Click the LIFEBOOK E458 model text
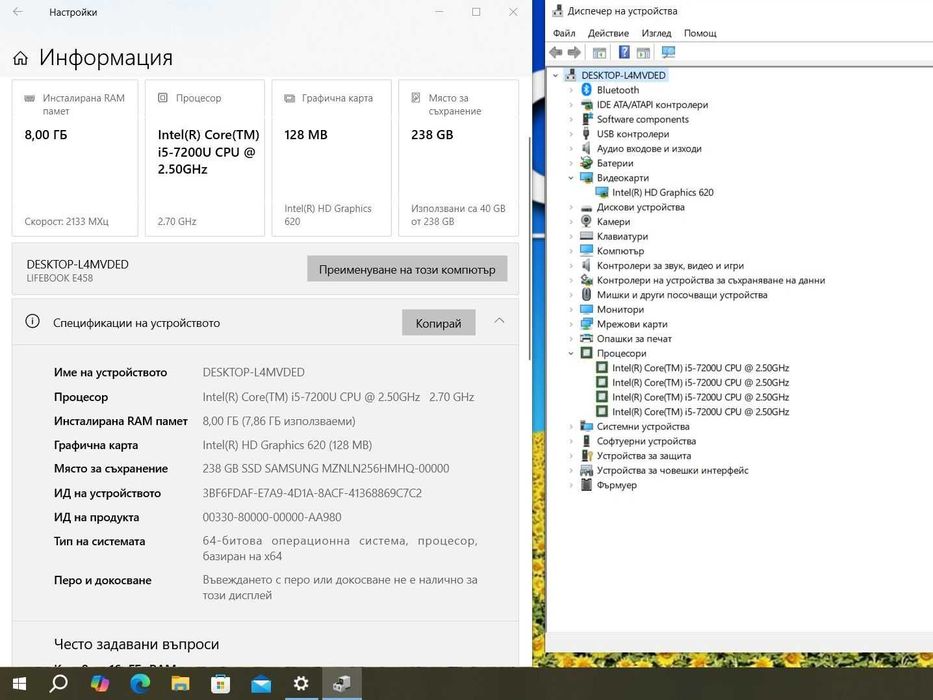933x700 pixels. click(x=60, y=278)
